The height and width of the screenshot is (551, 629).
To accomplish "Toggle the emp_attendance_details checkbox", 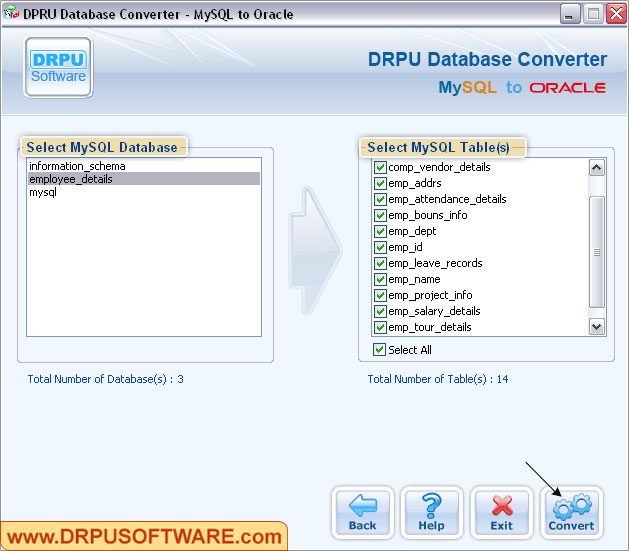I will (x=380, y=199).
